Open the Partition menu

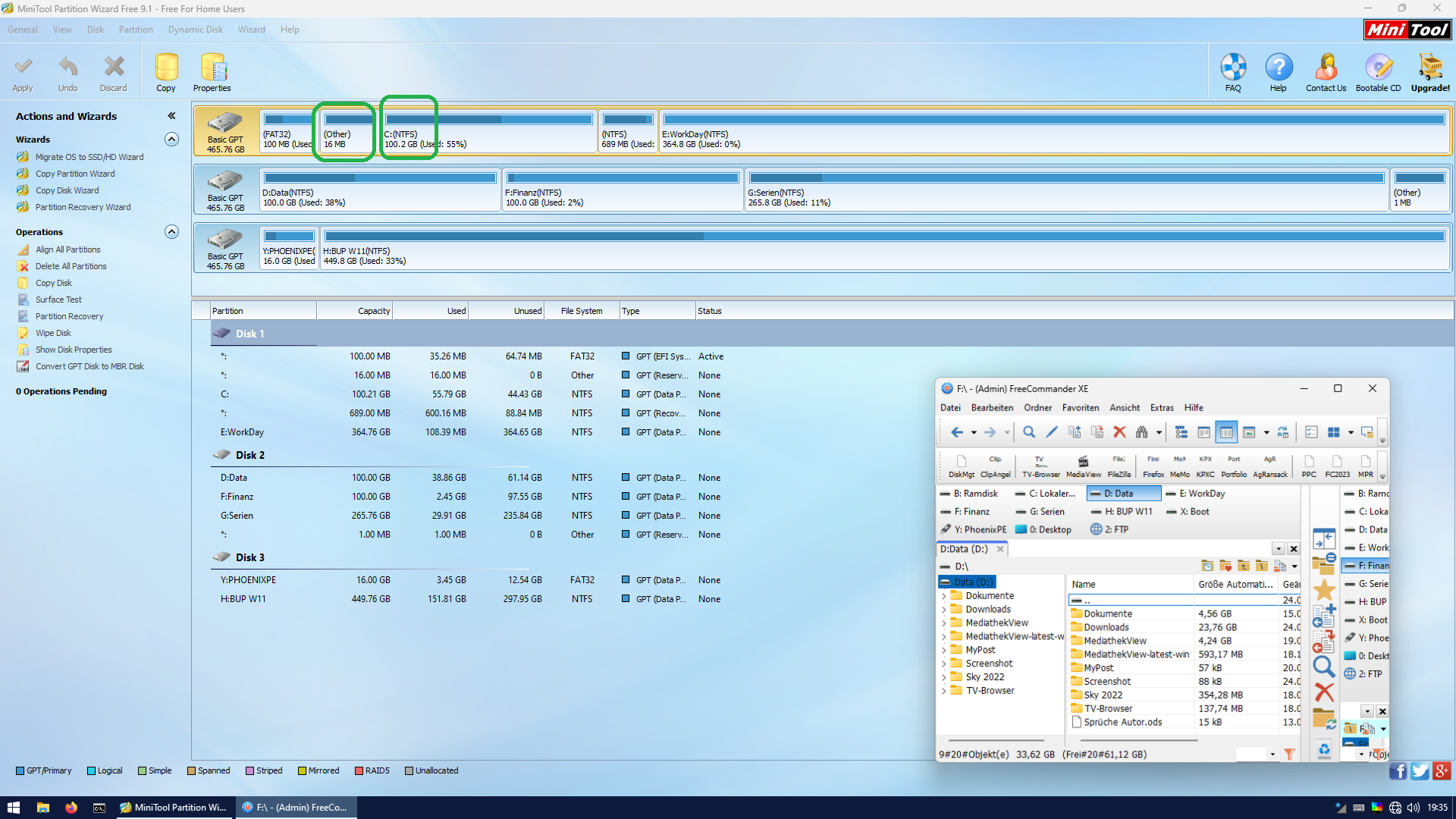[136, 30]
